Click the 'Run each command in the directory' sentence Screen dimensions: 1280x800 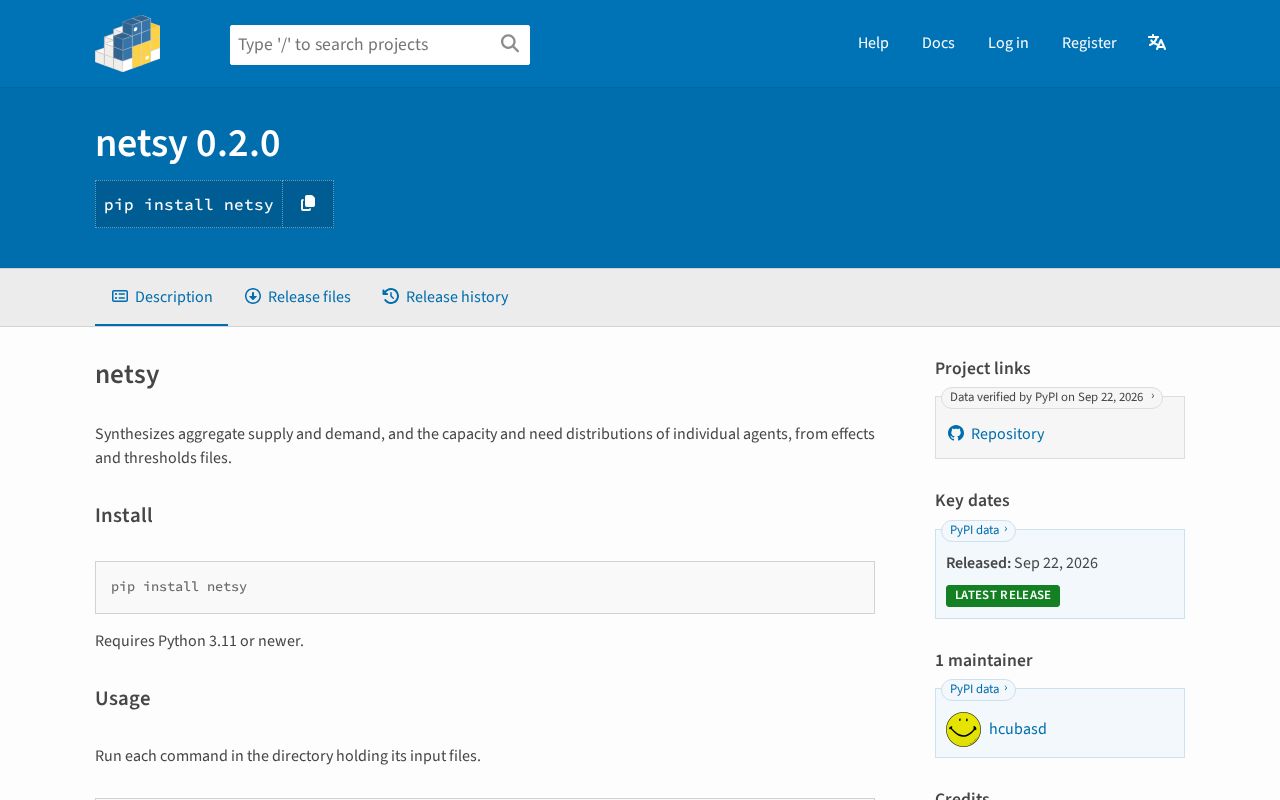(288, 756)
